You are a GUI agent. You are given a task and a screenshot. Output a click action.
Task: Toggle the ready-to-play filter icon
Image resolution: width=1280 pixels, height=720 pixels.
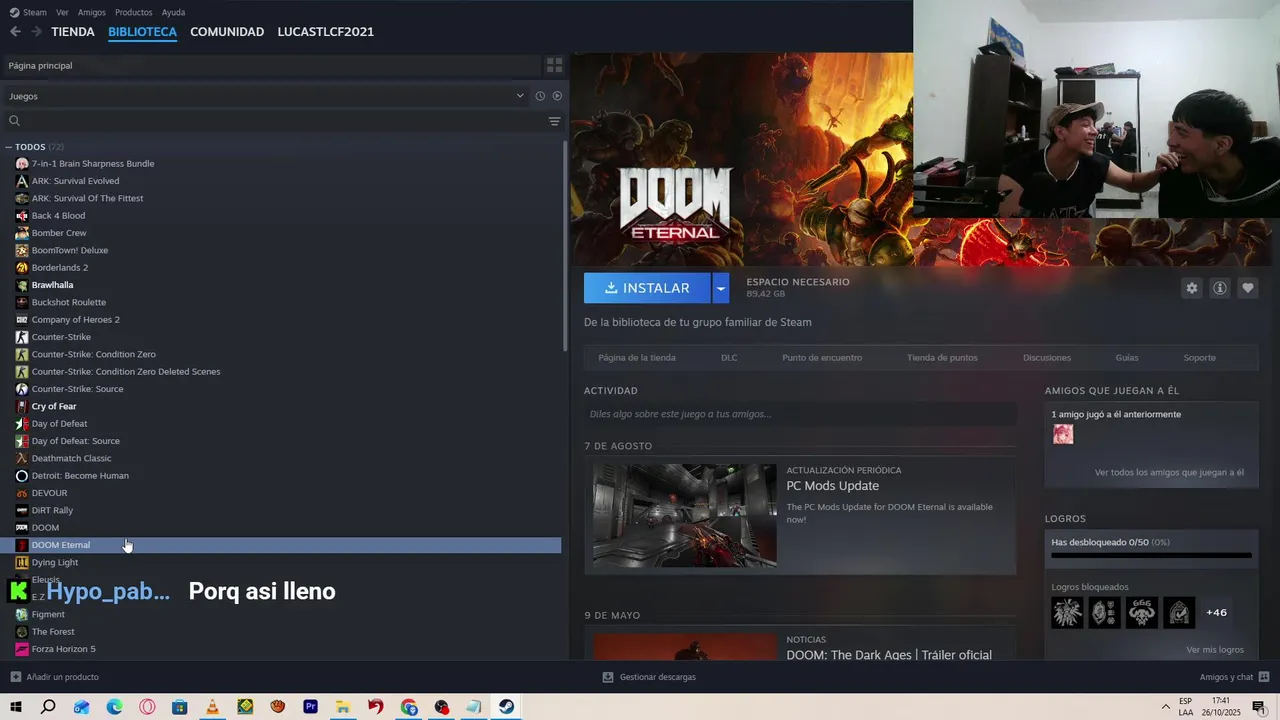point(557,96)
